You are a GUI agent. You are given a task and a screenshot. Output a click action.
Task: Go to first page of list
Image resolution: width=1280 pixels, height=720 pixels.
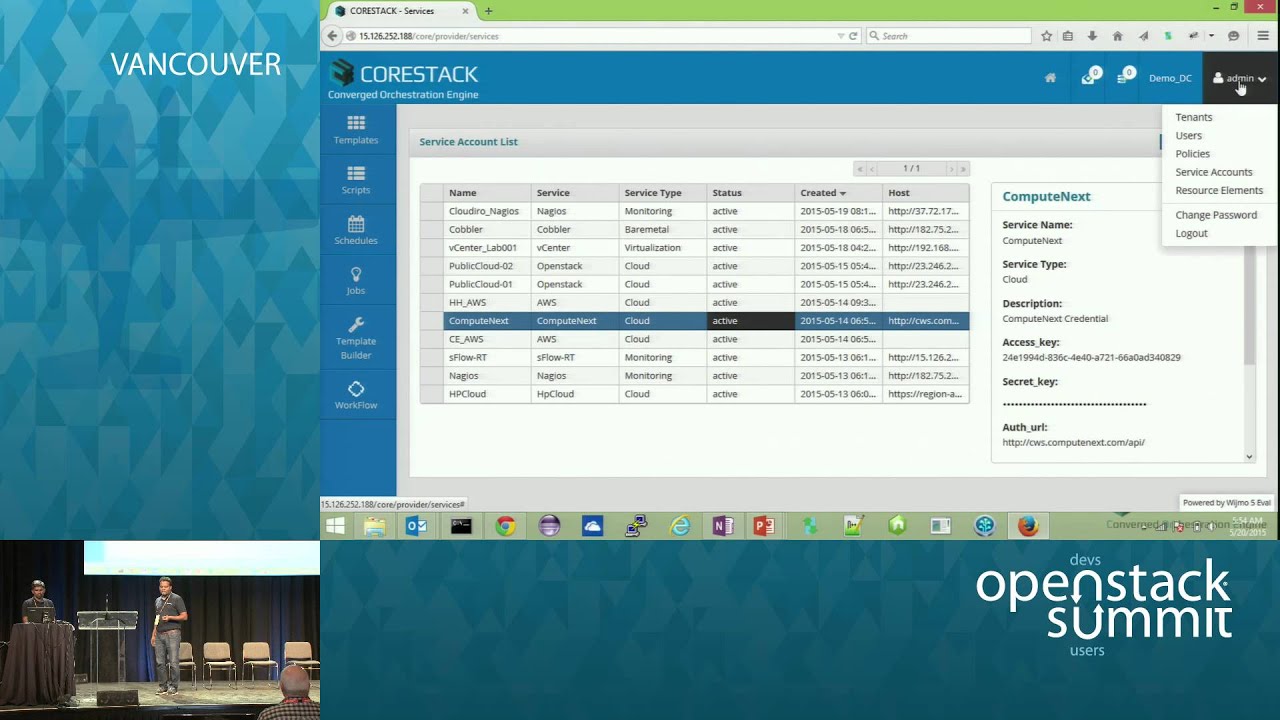(x=860, y=169)
